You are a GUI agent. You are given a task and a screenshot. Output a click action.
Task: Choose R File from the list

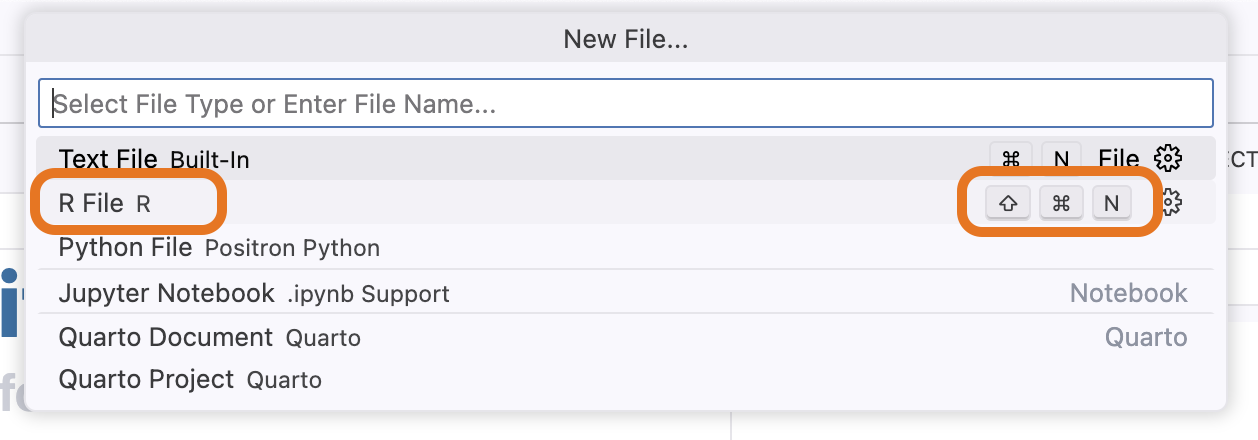(626, 203)
